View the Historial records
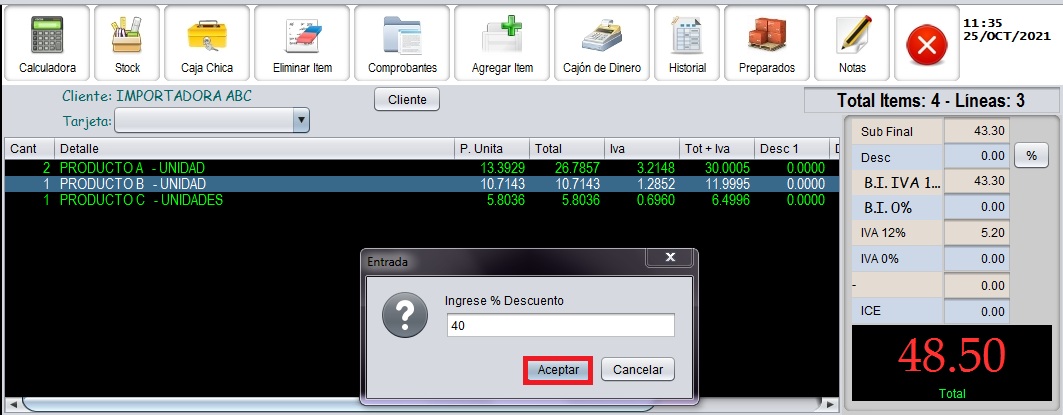This screenshot has height=415, width=1063. (687, 43)
